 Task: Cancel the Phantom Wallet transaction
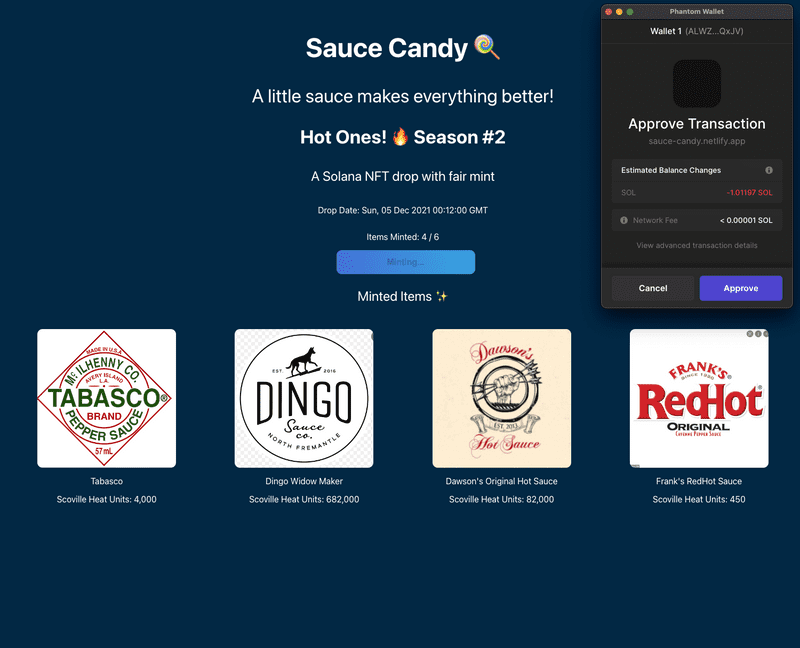click(x=653, y=288)
